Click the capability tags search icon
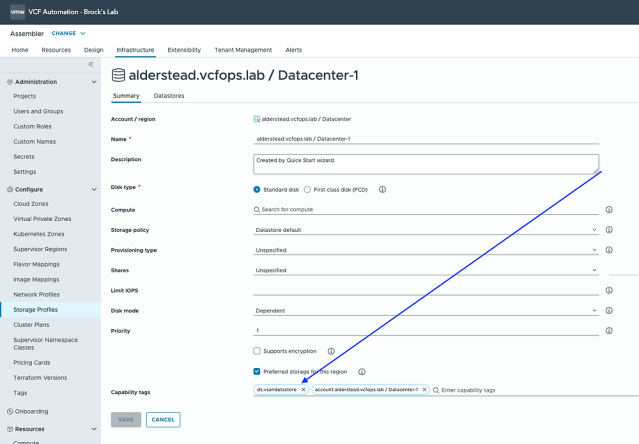 point(436,390)
